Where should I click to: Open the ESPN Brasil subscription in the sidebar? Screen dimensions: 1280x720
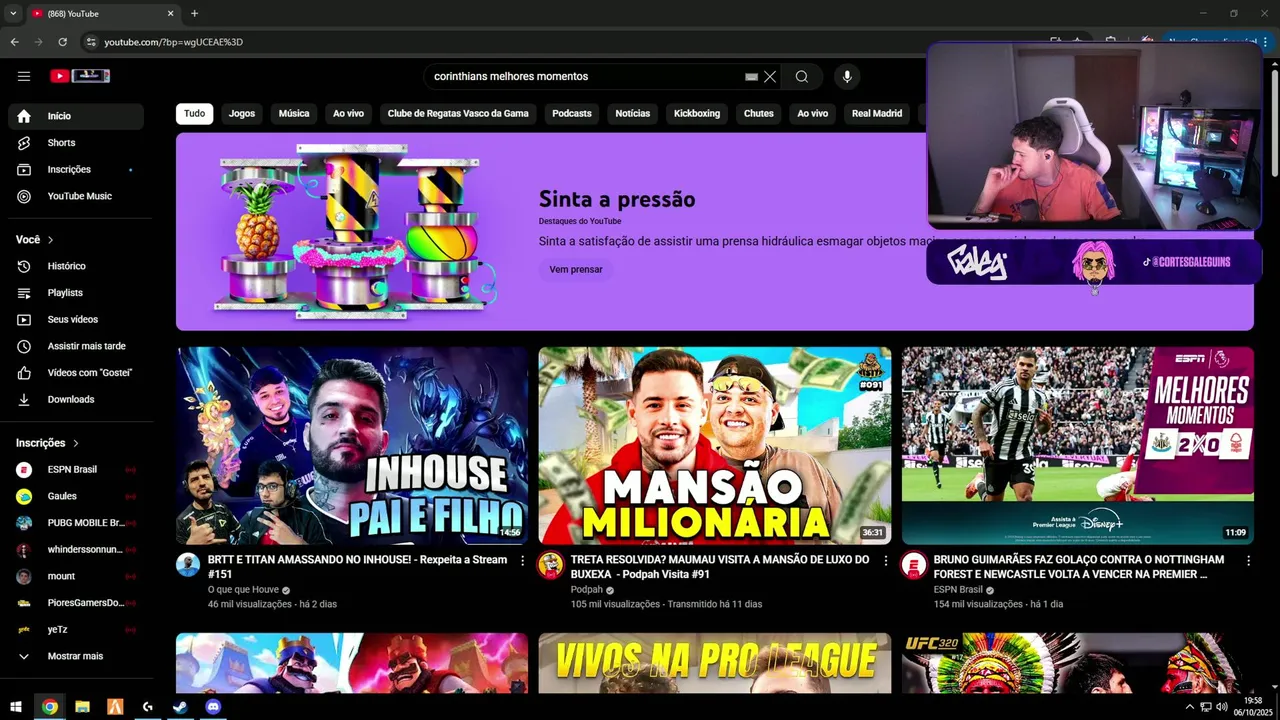coord(76,469)
